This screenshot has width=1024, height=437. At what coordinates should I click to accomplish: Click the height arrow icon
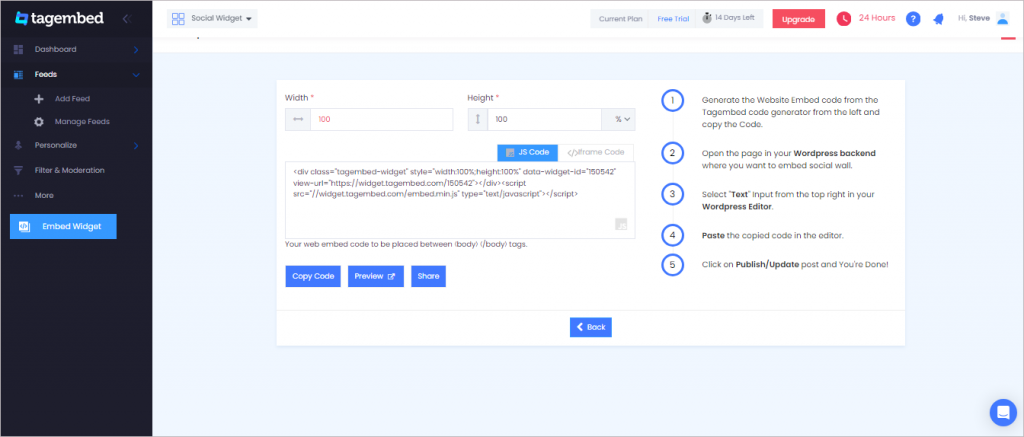point(477,120)
